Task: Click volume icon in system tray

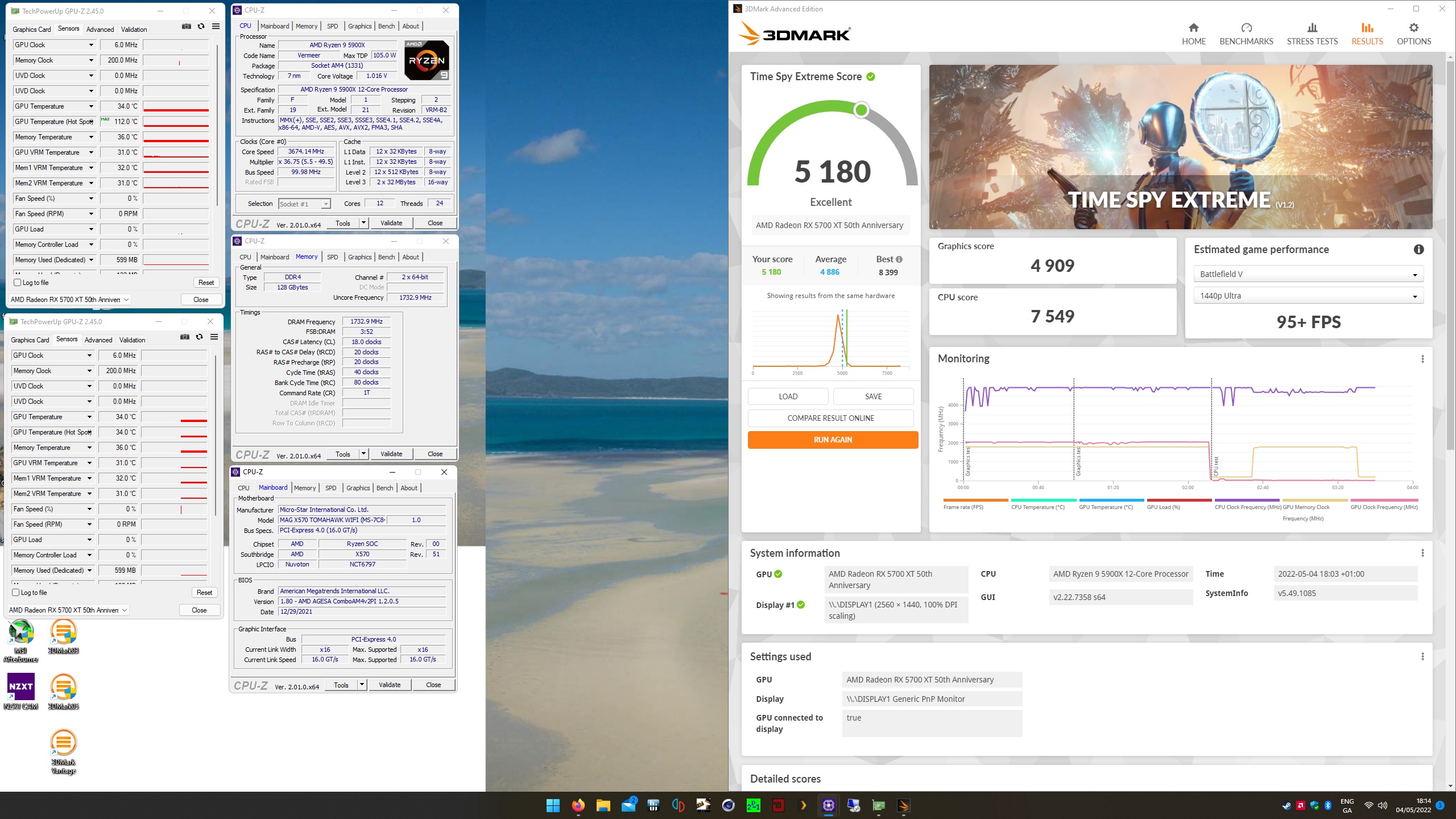Action: coord(1383,805)
